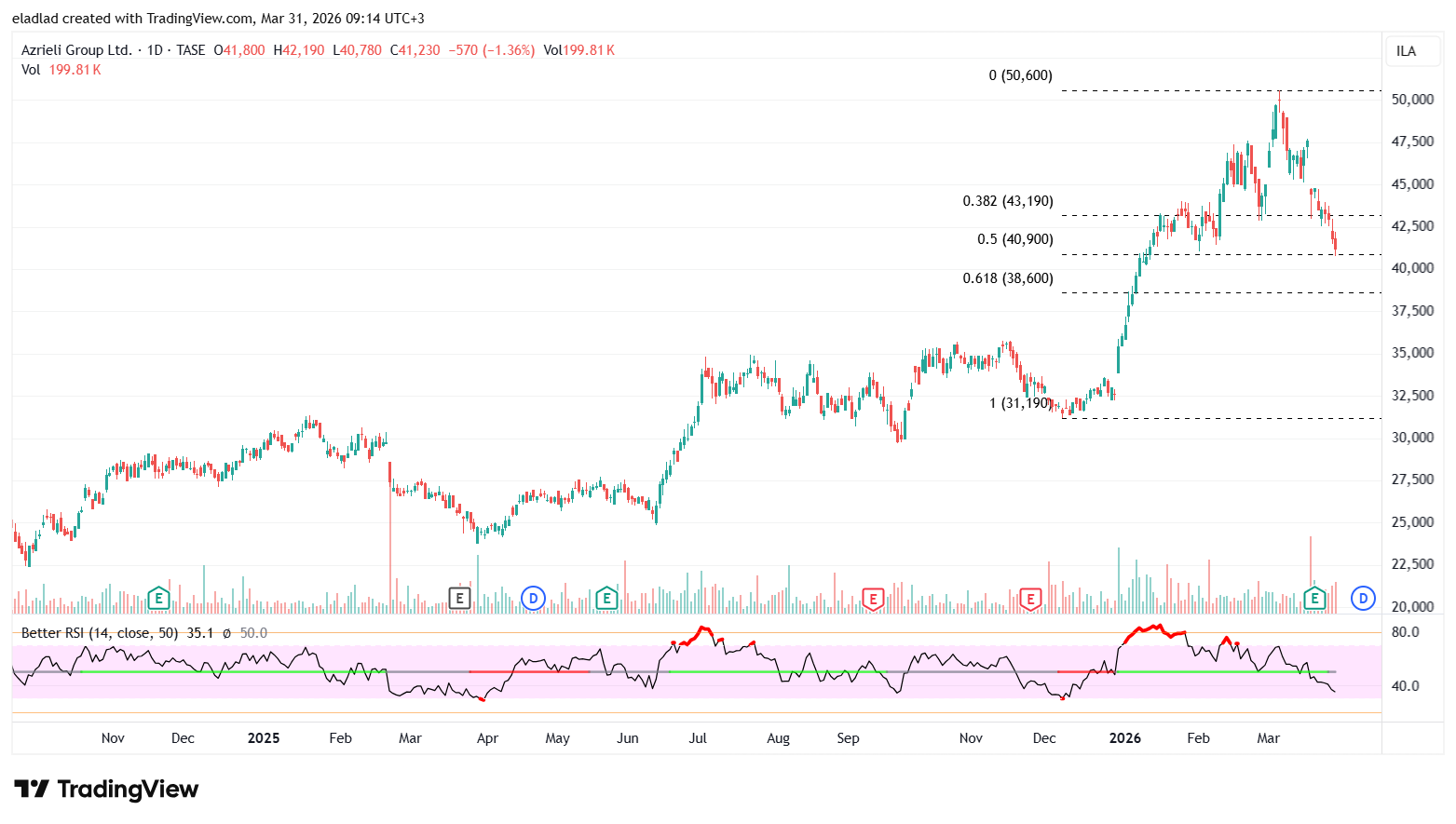The width and height of the screenshot is (1456, 824).
Task: Click the low value L40,780
Action: pyautogui.click(x=358, y=50)
